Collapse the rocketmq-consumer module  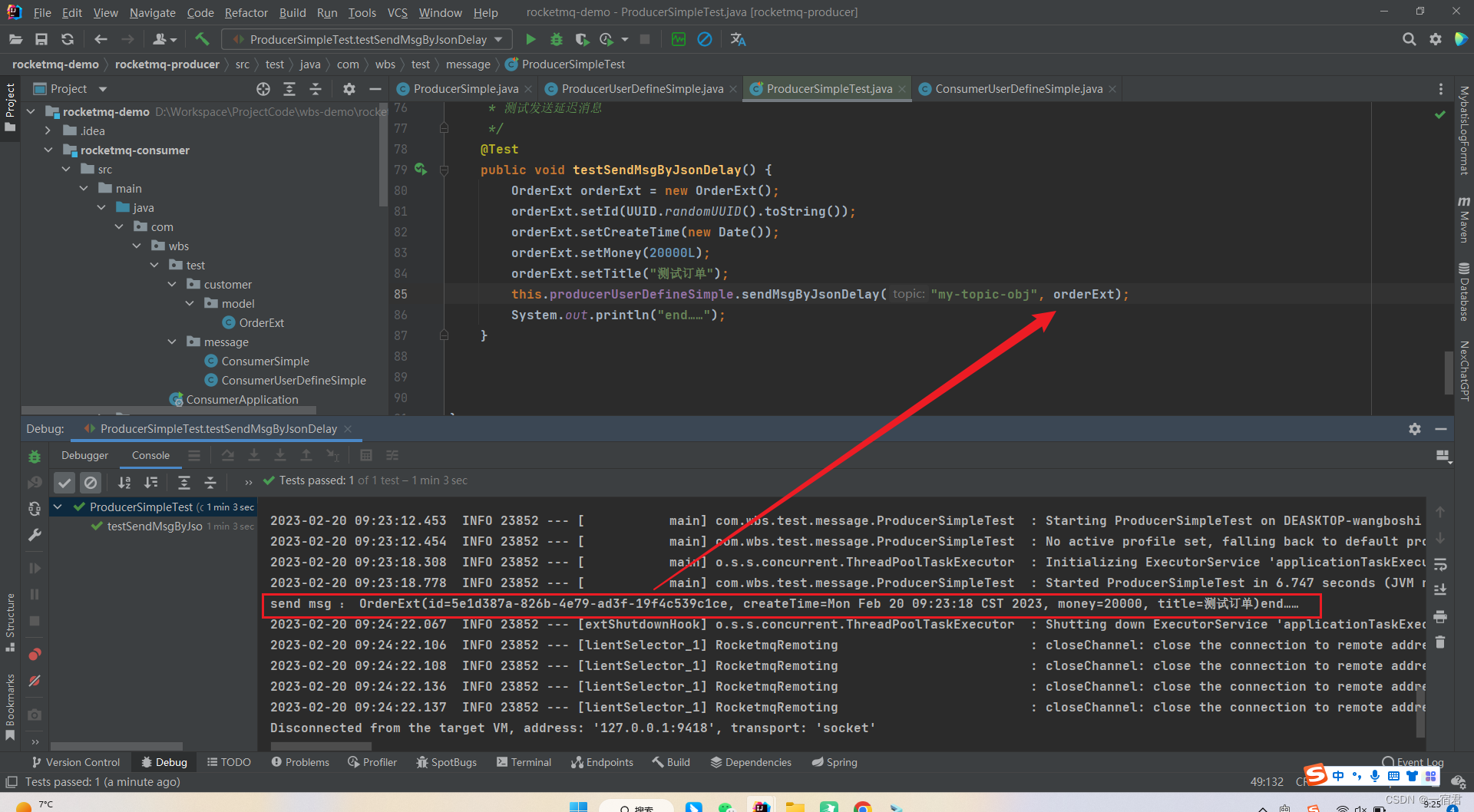(48, 150)
